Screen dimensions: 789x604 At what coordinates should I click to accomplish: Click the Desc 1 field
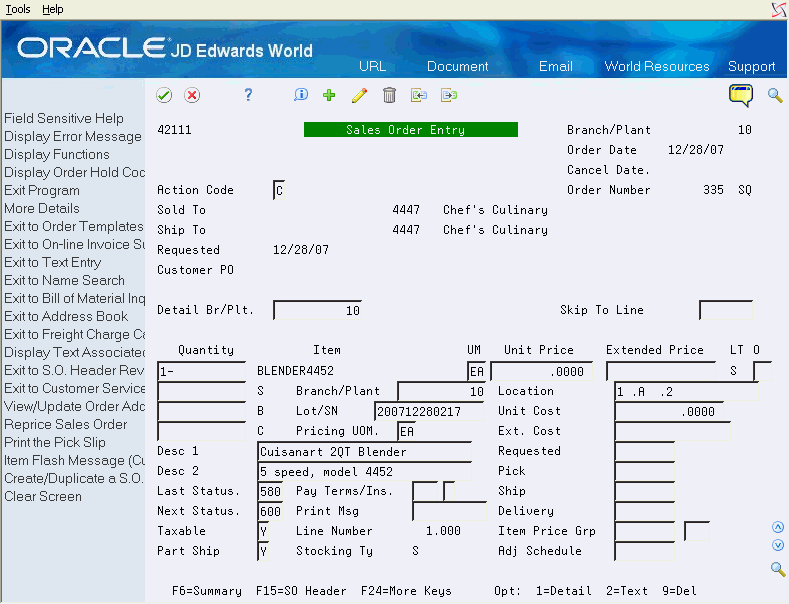pos(364,451)
